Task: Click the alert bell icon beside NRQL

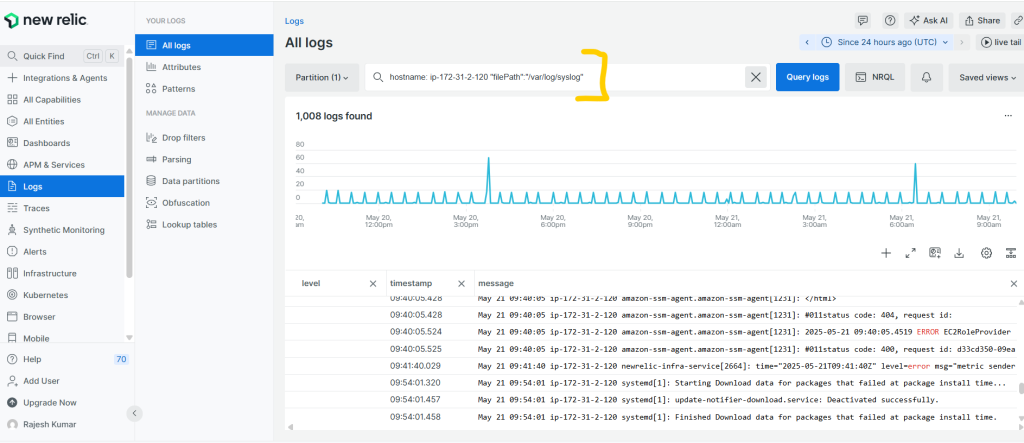Action: [x=926, y=77]
